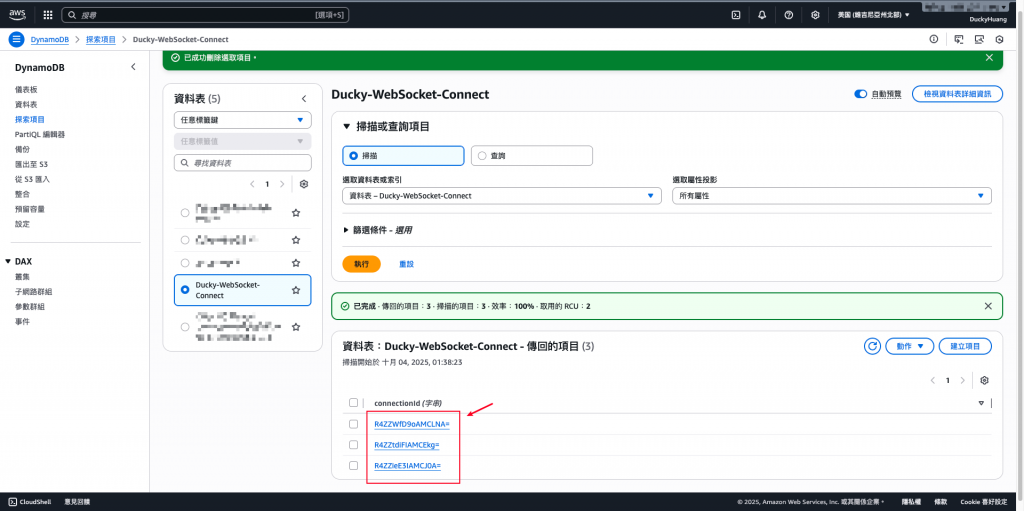
Task: Collapse the scan or query items section
Action: coord(347,127)
